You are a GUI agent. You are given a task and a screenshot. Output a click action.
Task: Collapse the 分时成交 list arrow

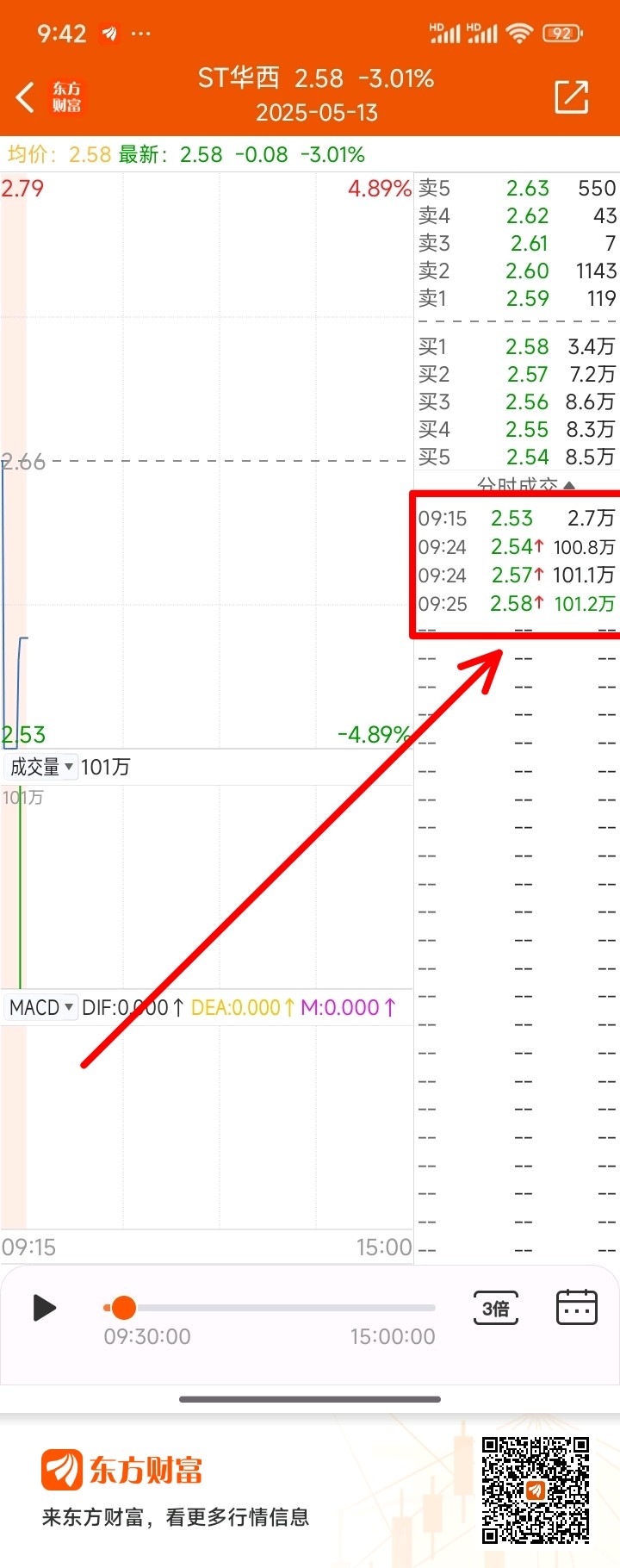[x=569, y=486]
